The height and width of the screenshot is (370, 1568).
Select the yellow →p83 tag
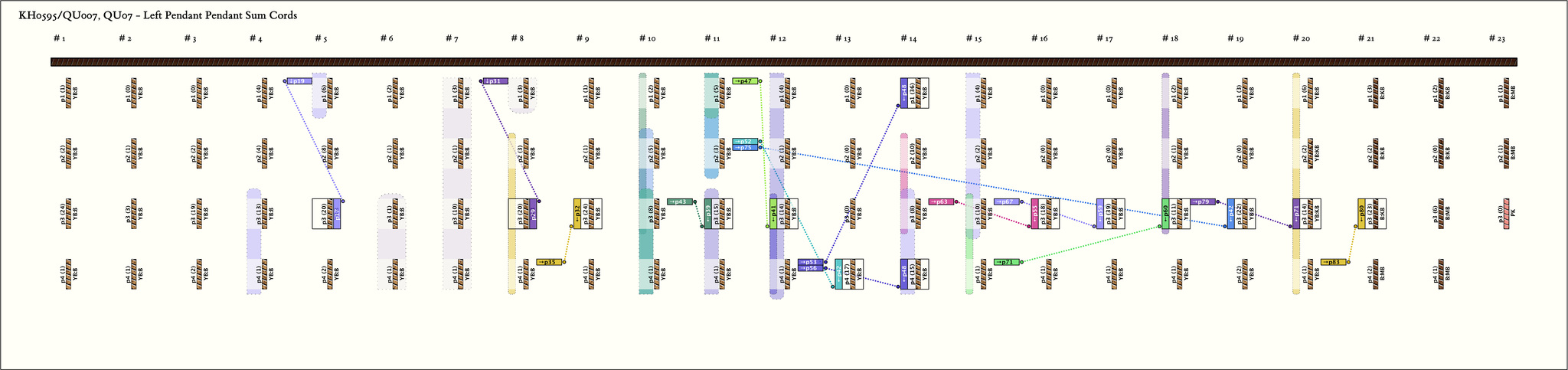(x=1333, y=263)
